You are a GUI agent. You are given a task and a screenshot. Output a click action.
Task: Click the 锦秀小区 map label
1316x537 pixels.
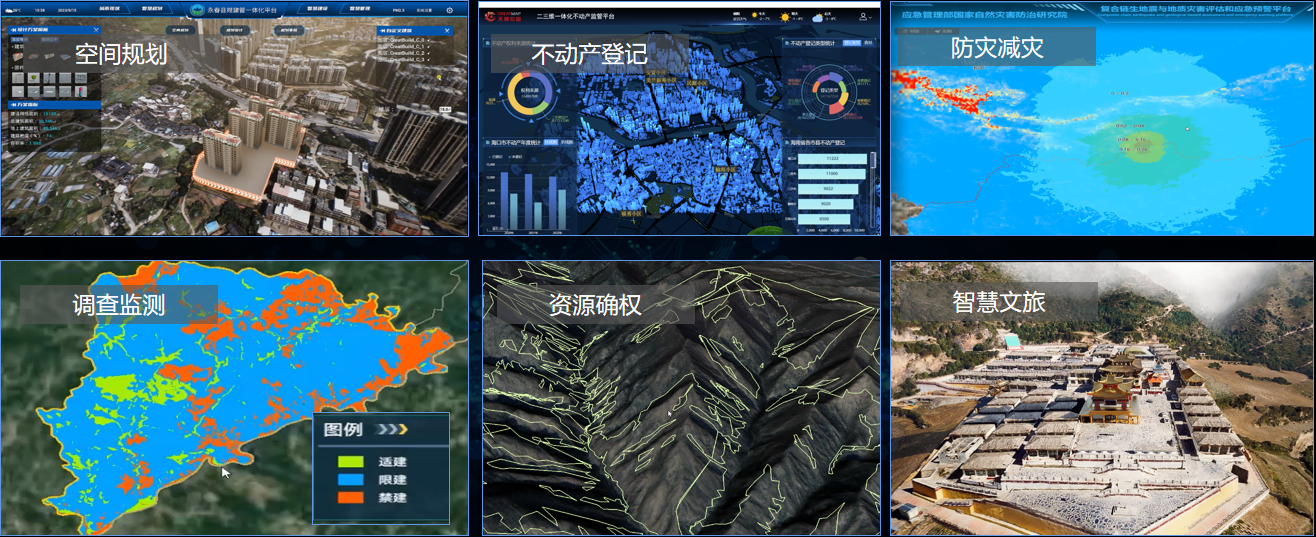pos(631,213)
